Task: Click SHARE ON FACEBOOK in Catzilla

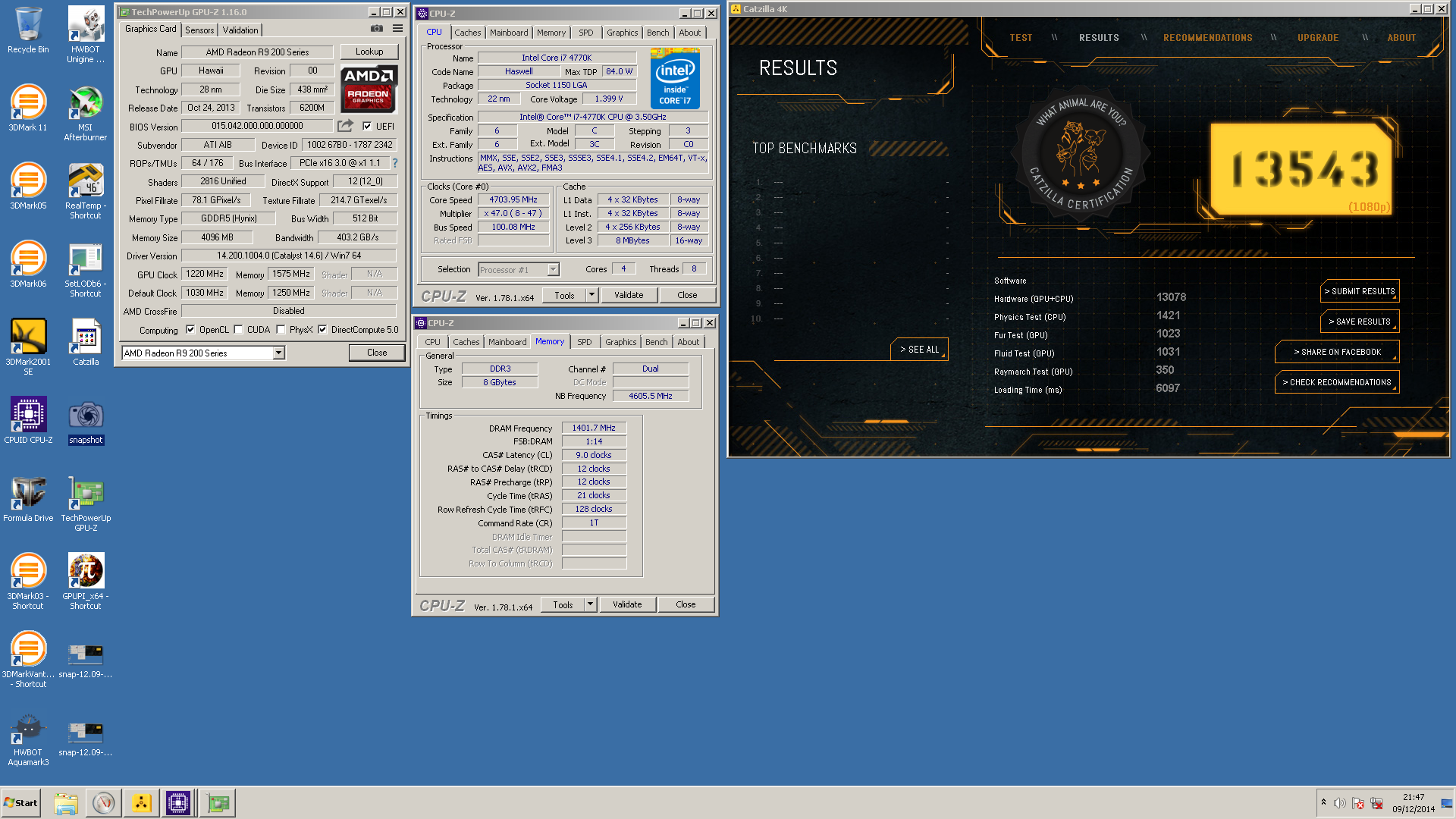Action: point(1337,352)
